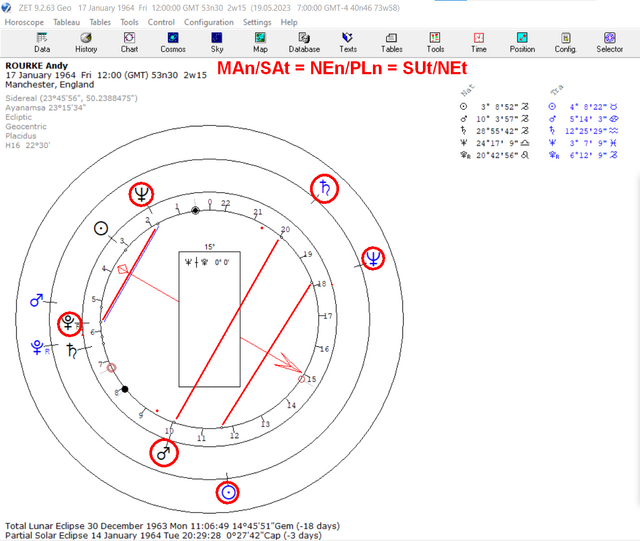The height and width of the screenshot is (541, 640).
Task: Click the natal Neptune 24°17'9" position row
Action: tap(494, 143)
